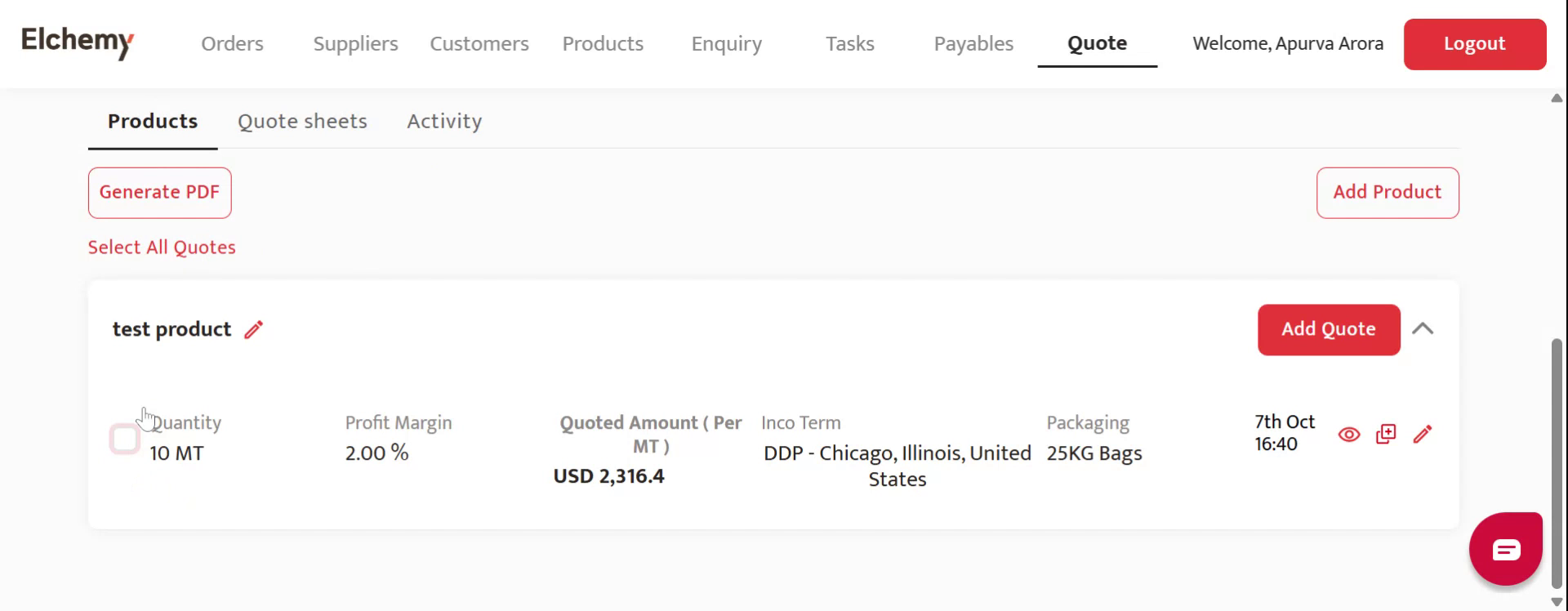The image size is (1568, 611).
Task: Click the Add Quote button
Action: pos(1328,330)
